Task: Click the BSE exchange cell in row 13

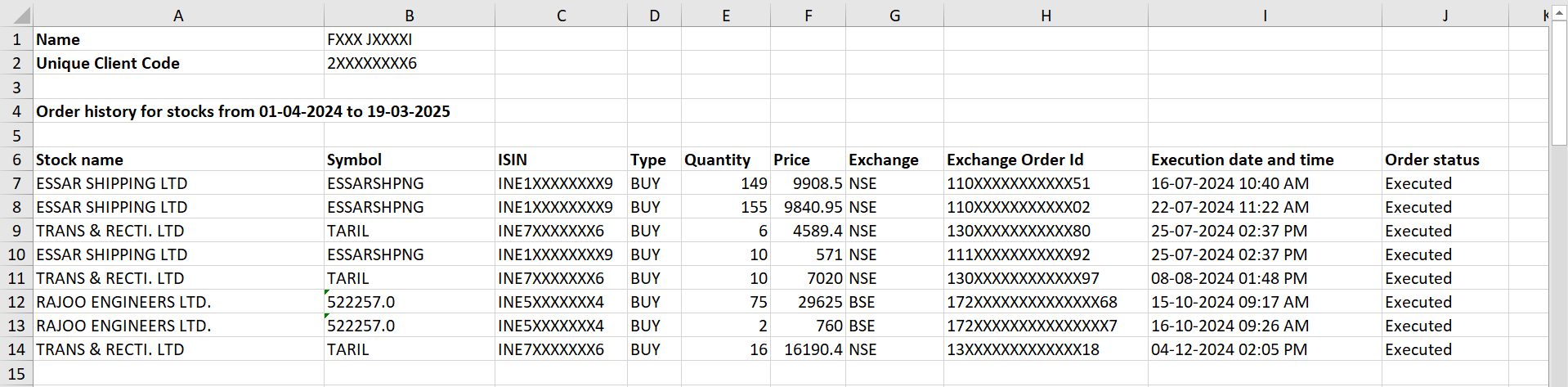Action: [894, 326]
